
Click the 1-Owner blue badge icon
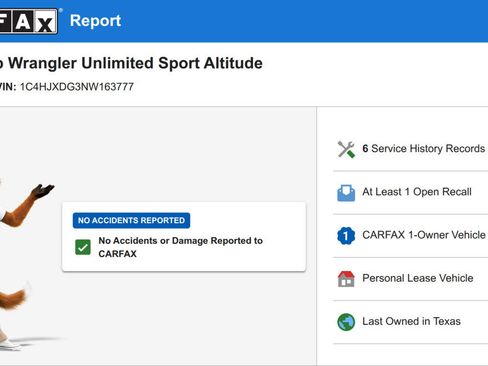346,236
